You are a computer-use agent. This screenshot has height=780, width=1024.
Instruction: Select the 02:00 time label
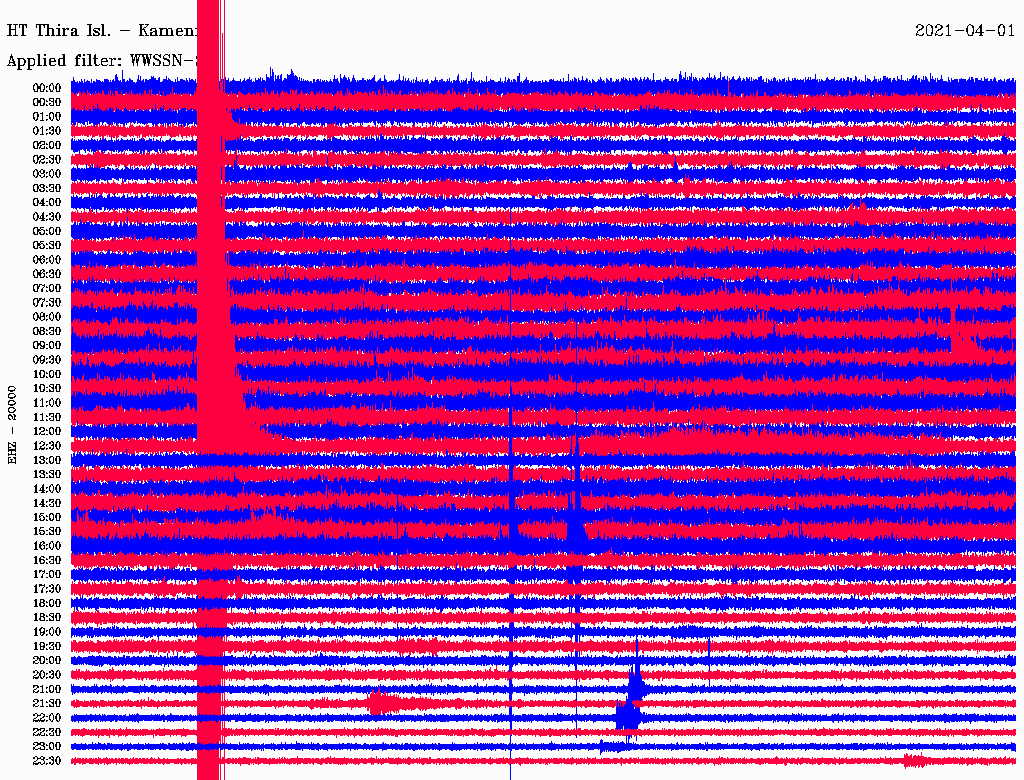pyautogui.click(x=47, y=145)
